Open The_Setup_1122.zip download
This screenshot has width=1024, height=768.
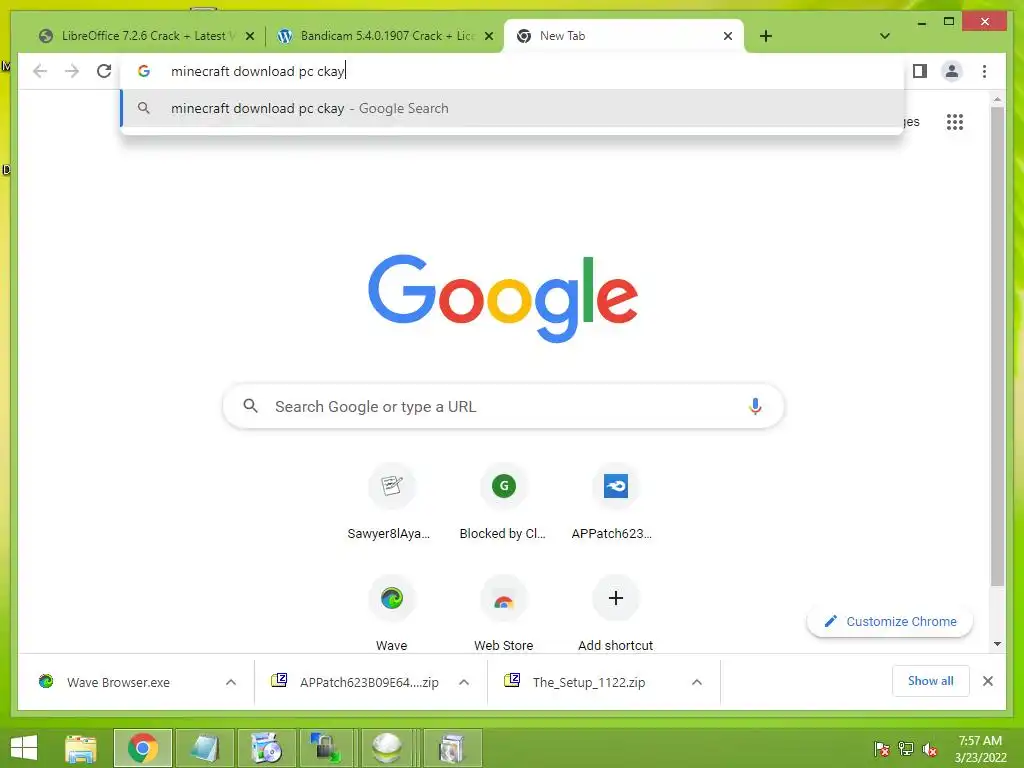[x=588, y=682]
